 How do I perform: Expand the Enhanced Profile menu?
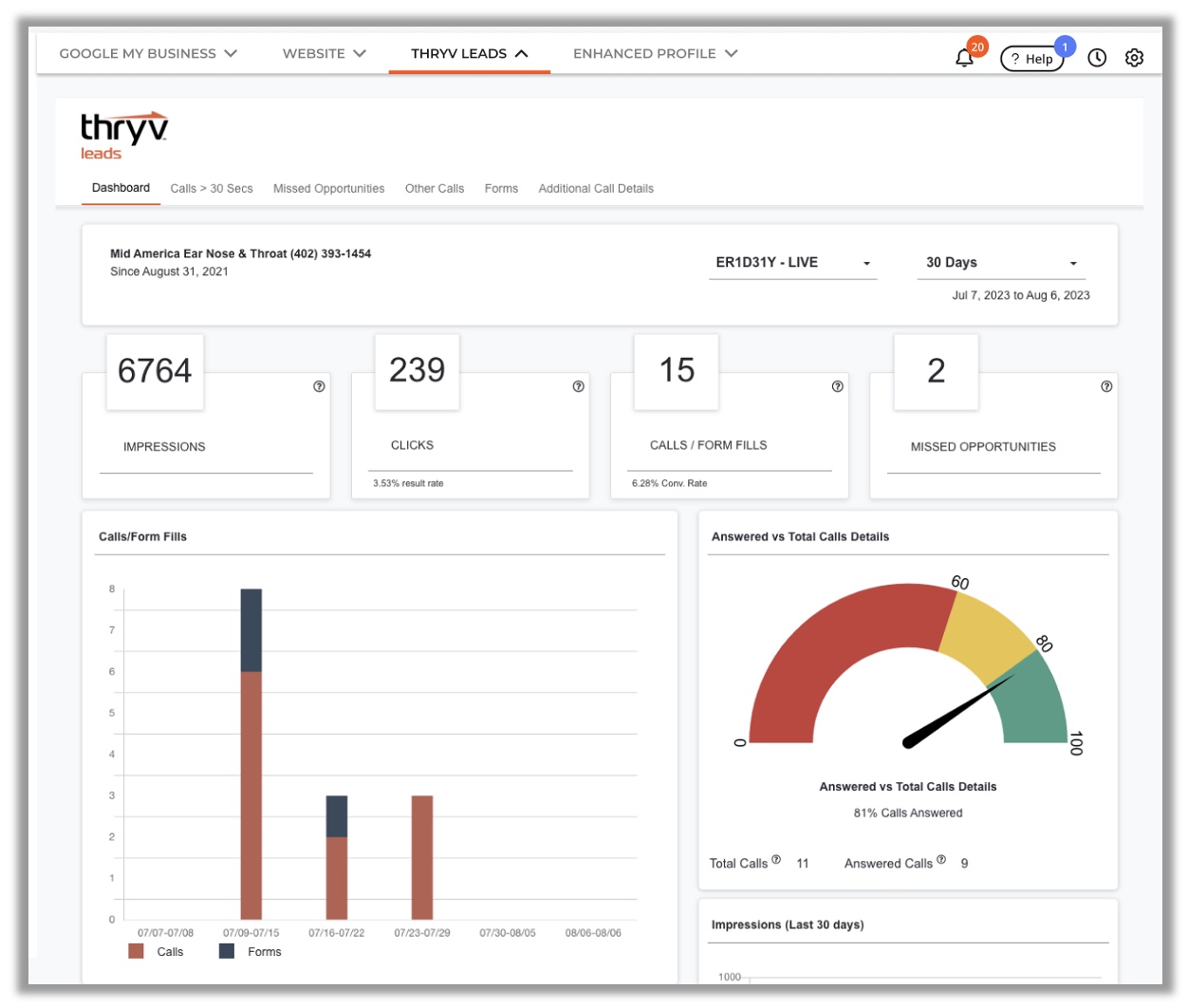click(655, 54)
